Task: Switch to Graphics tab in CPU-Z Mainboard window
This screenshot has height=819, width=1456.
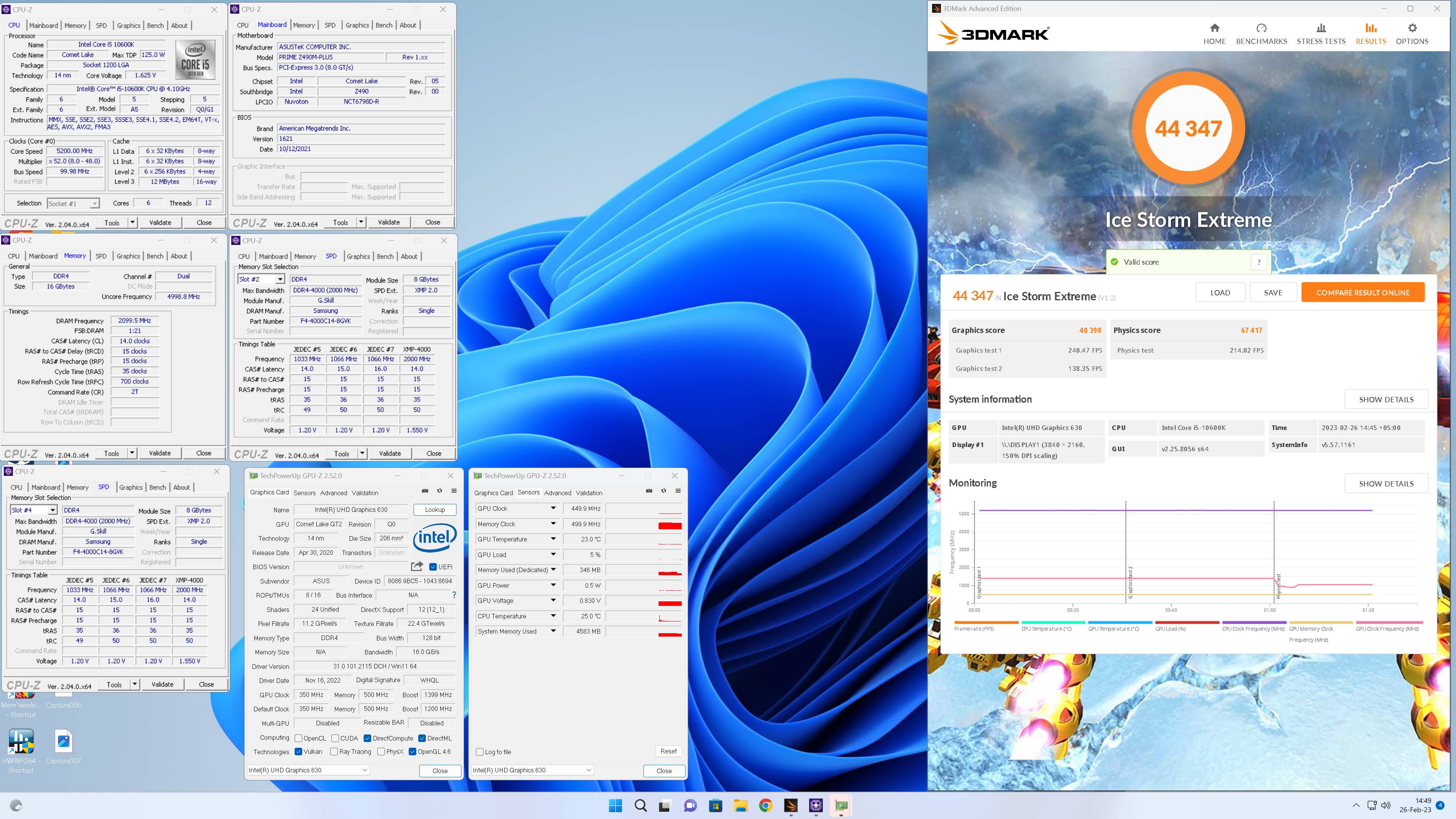Action: [357, 25]
